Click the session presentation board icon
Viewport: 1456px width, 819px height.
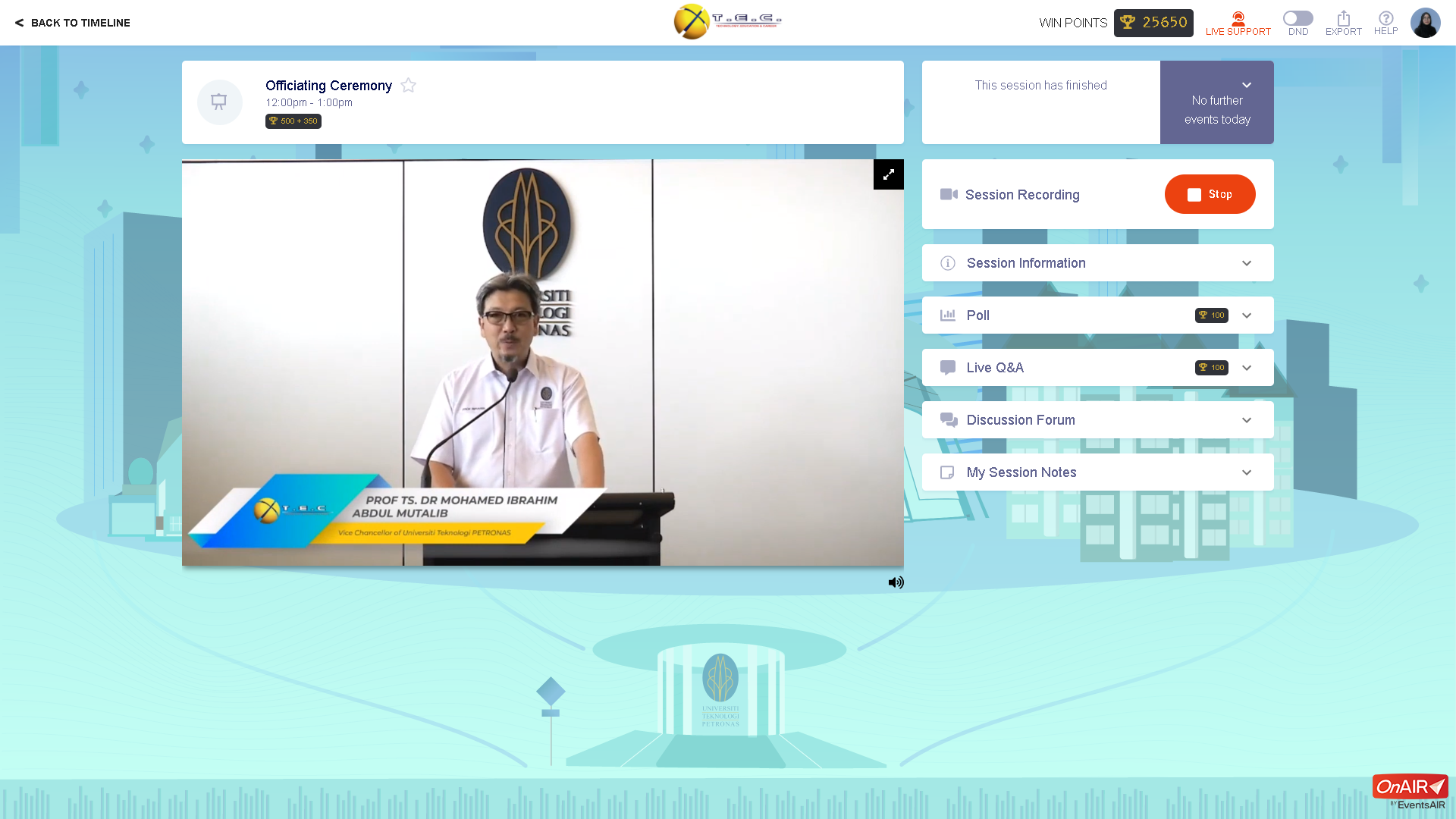219,102
